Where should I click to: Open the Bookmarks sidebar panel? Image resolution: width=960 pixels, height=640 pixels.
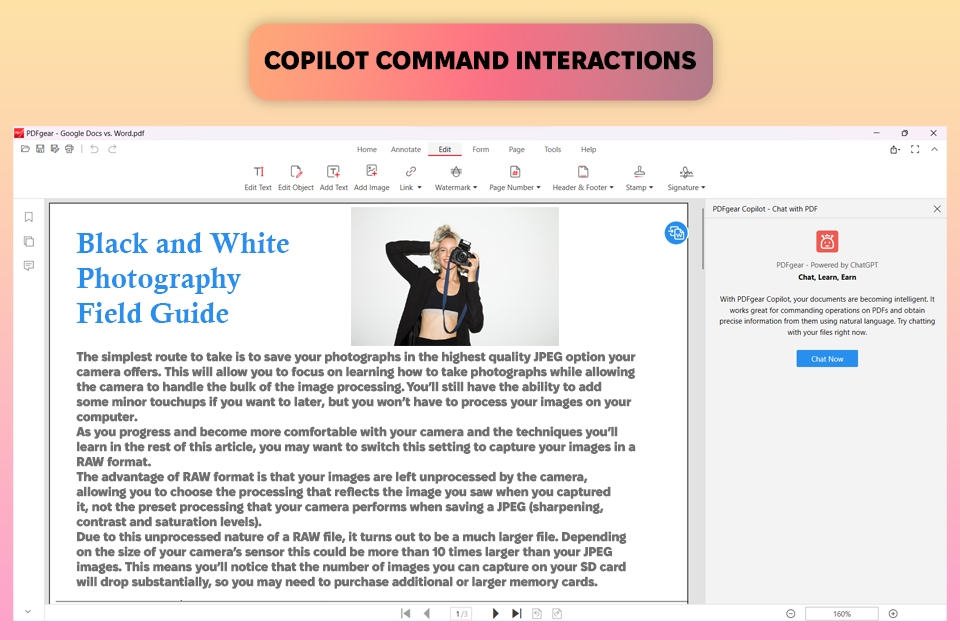[29, 217]
